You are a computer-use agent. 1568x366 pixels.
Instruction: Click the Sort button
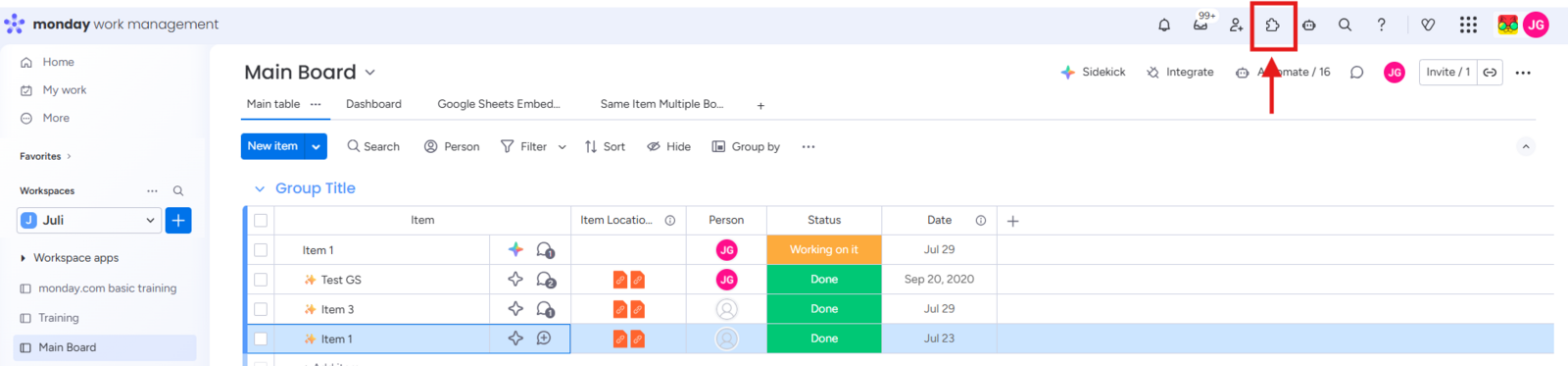605,147
